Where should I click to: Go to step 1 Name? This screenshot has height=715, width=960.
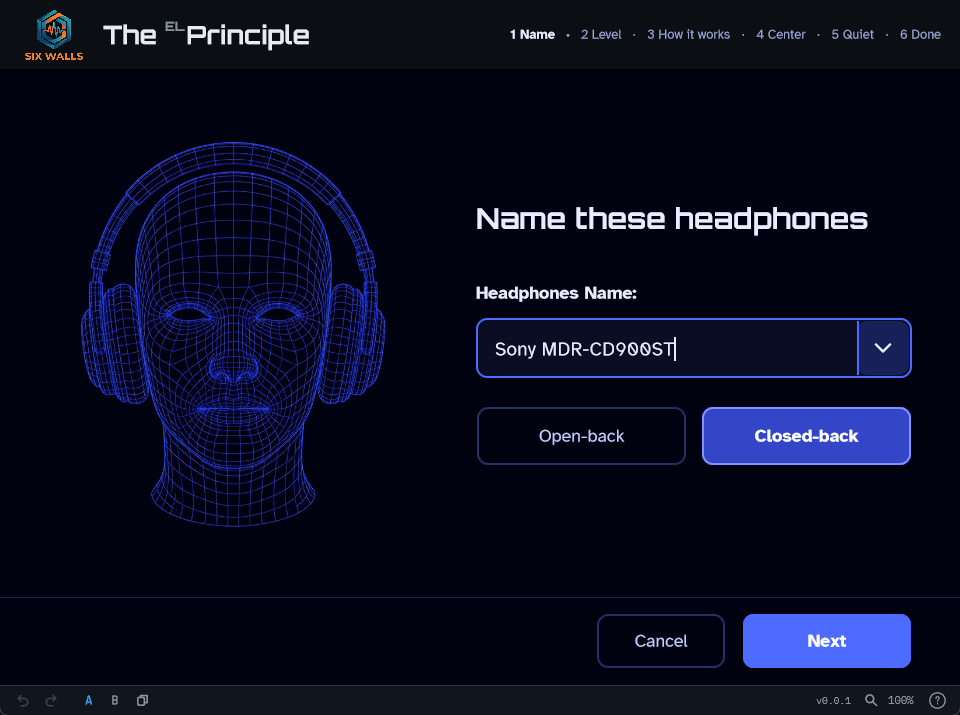click(532, 35)
